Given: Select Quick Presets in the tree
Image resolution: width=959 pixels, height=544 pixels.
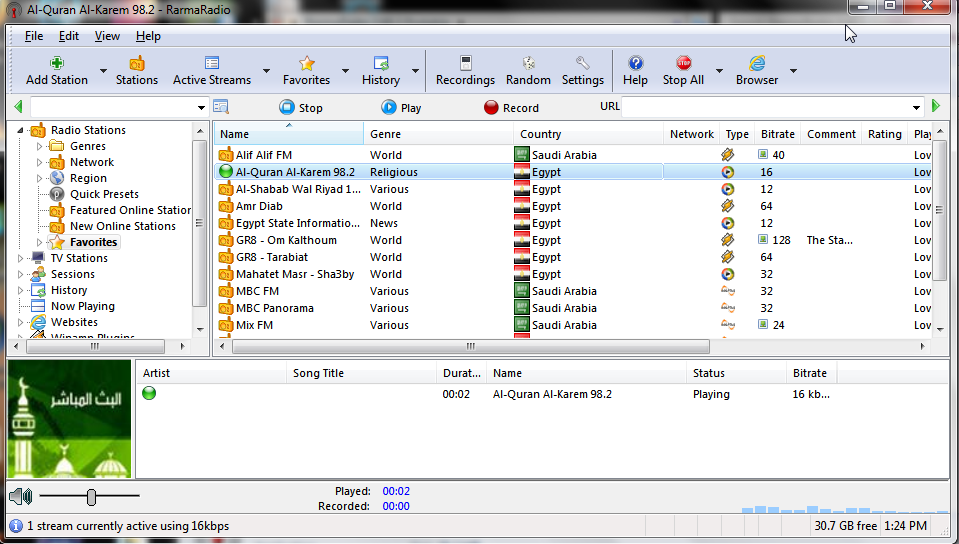Looking at the screenshot, I should (x=105, y=194).
